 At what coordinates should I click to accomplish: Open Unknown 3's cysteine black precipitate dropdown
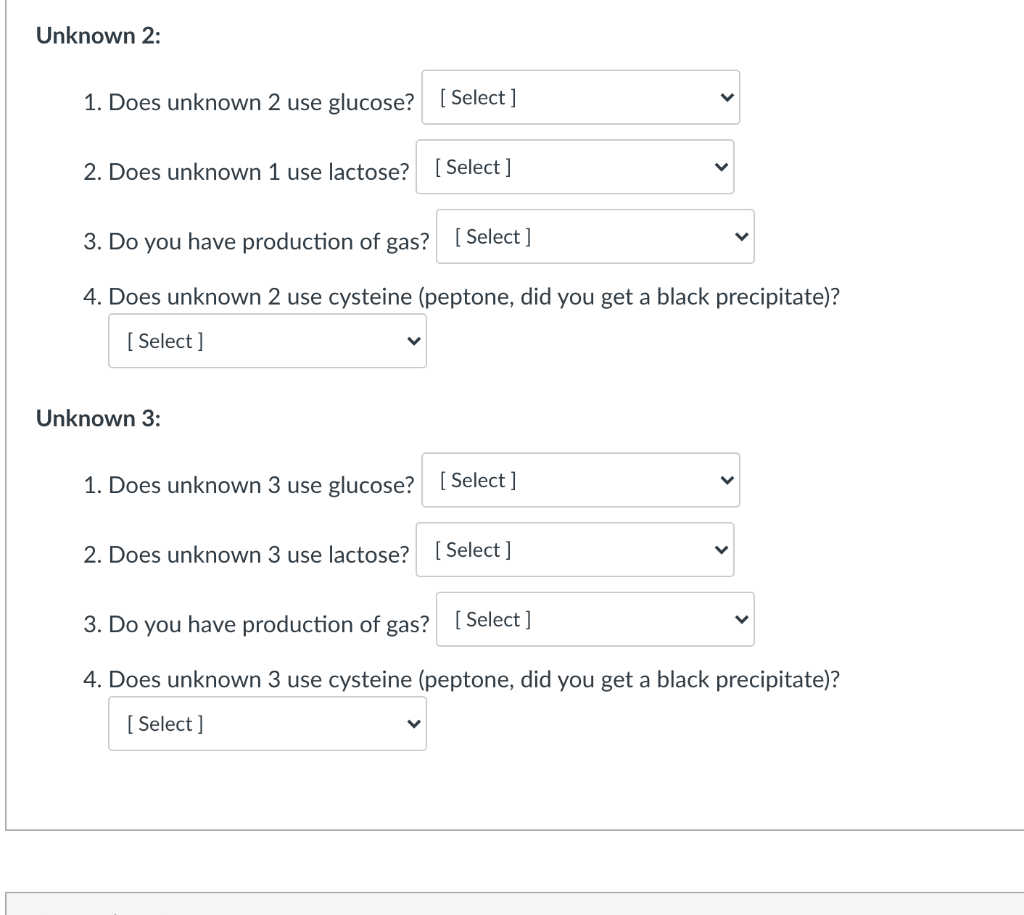(266, 724)
